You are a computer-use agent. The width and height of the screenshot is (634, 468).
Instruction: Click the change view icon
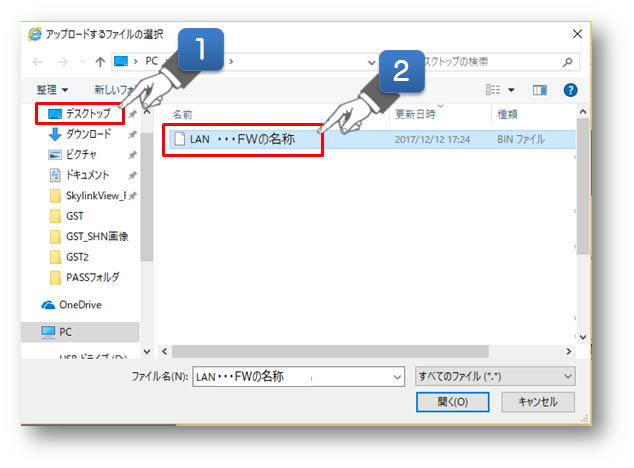click(493, 90)
